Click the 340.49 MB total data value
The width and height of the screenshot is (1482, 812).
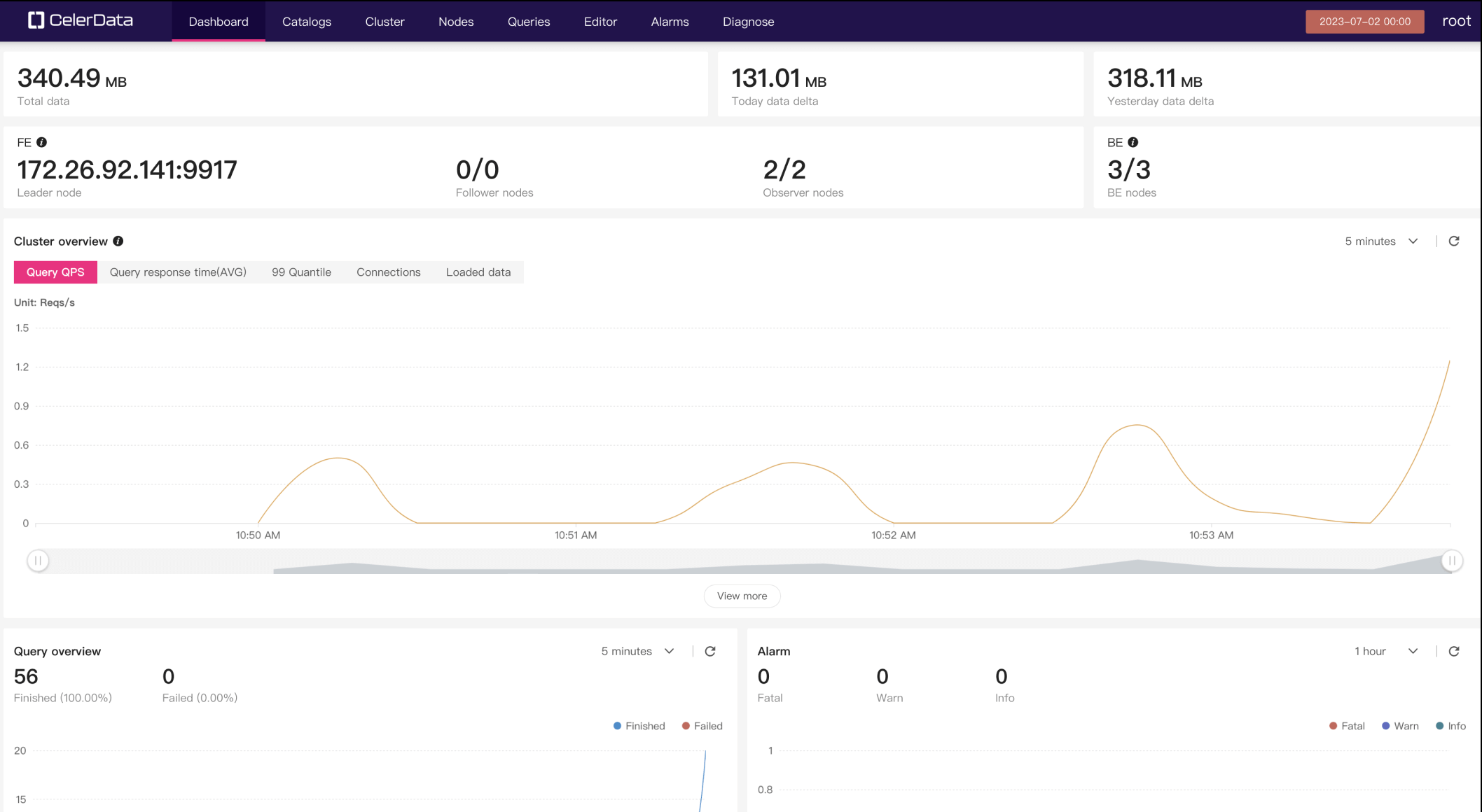coord(72,78)
